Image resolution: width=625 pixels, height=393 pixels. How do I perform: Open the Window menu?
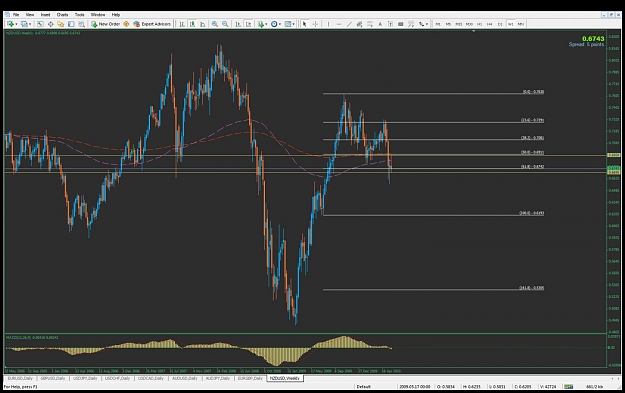(98, 15)
